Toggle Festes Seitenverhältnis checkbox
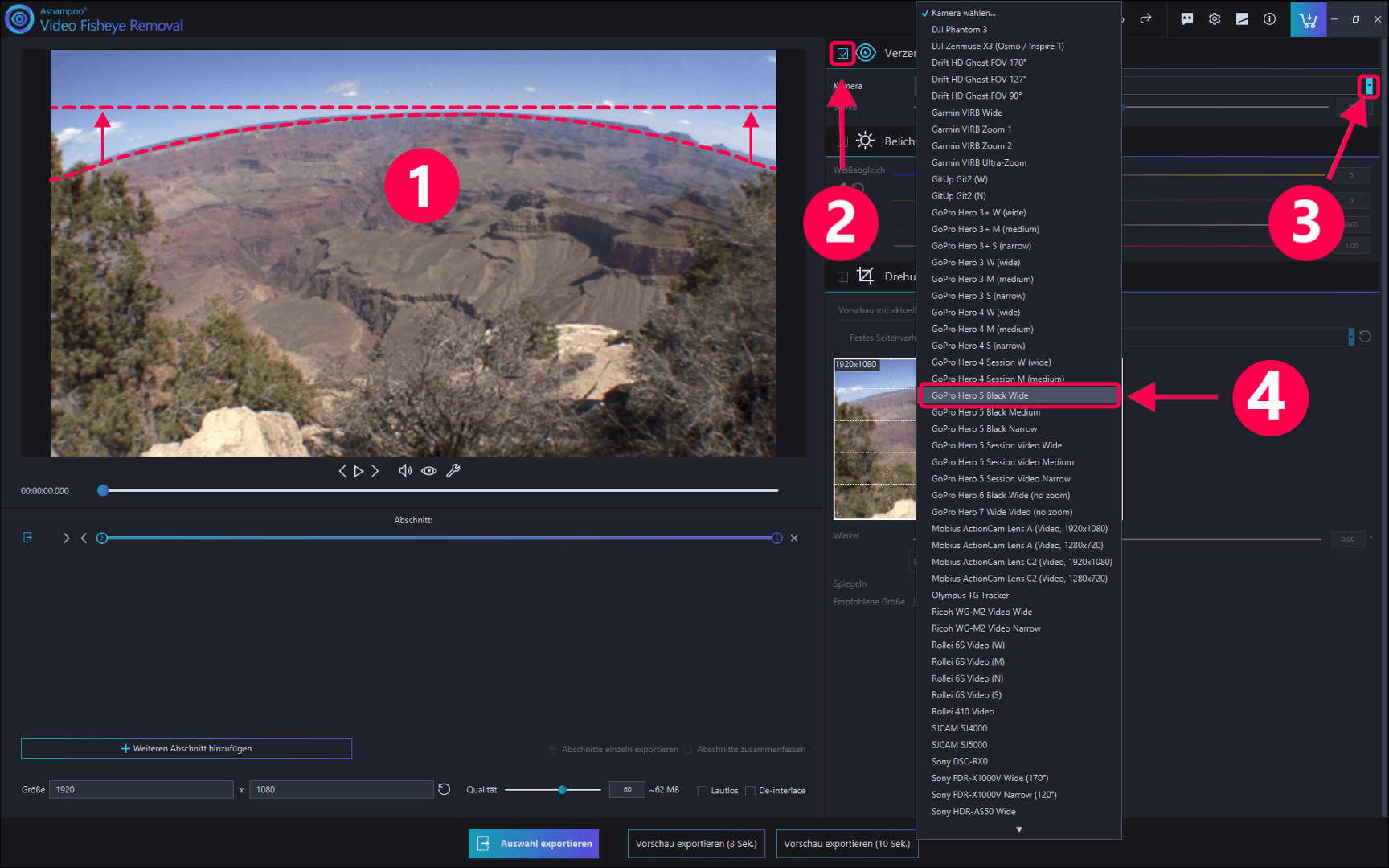This screenshot has width=1389, height=868. (x=841, y=338)
